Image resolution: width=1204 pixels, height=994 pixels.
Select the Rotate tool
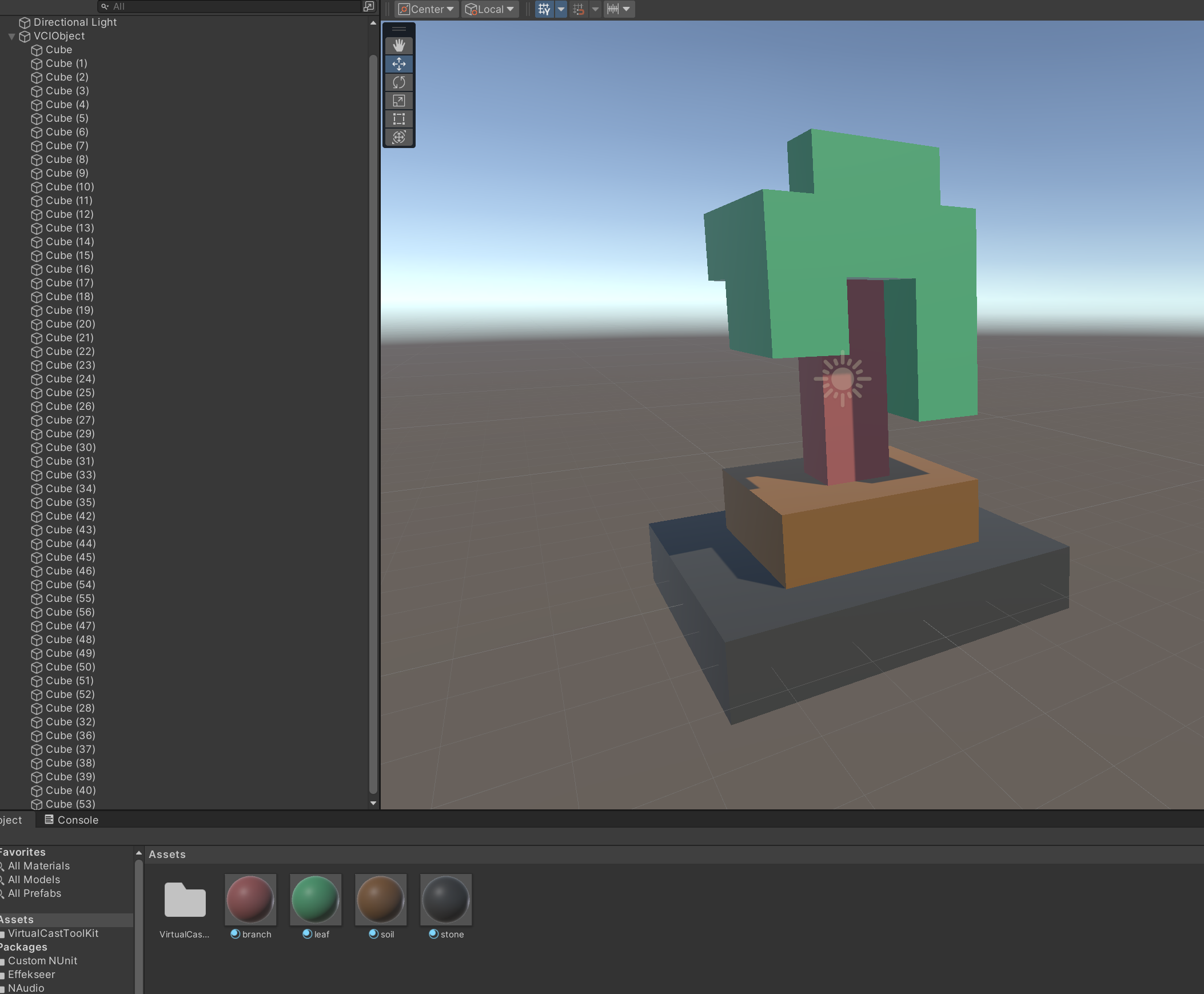click(398, 82)
